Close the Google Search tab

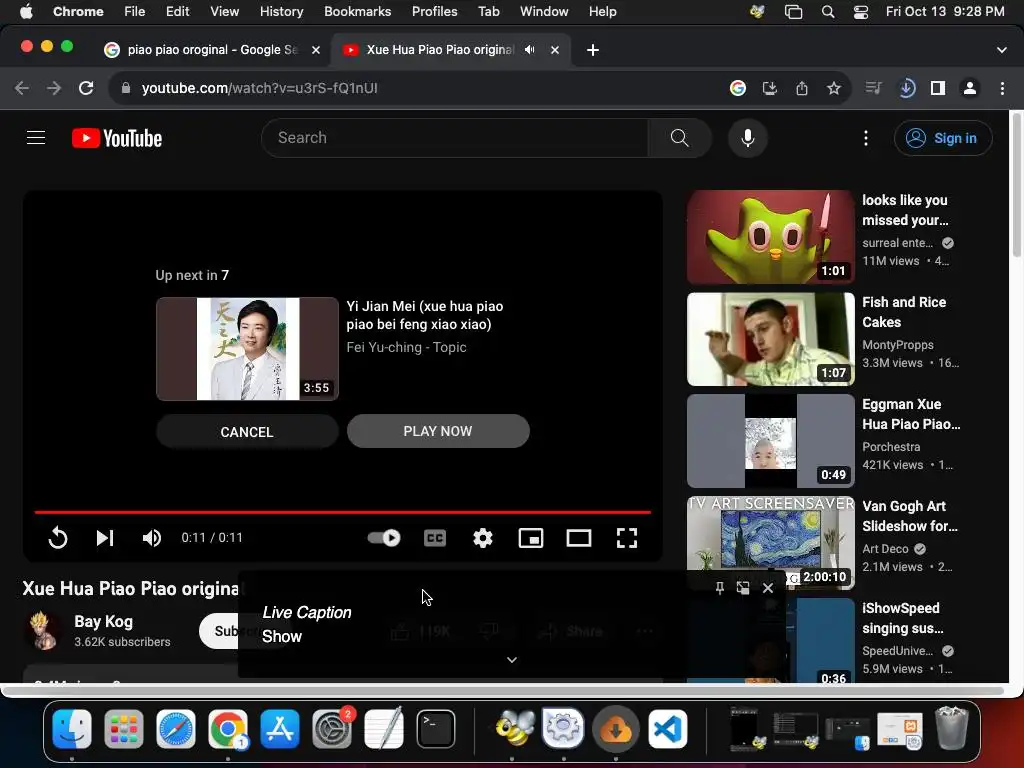coord(316,50)
